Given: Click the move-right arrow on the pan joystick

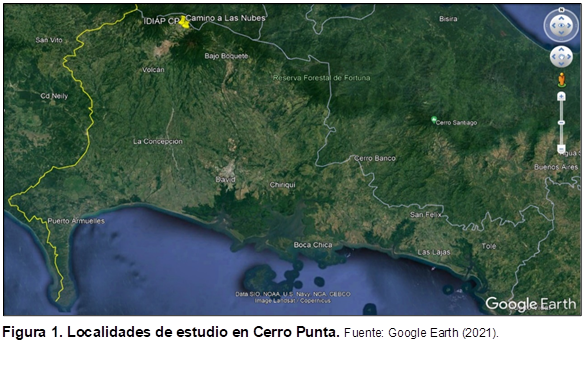Looking at the screenshot, I should 569,57.
